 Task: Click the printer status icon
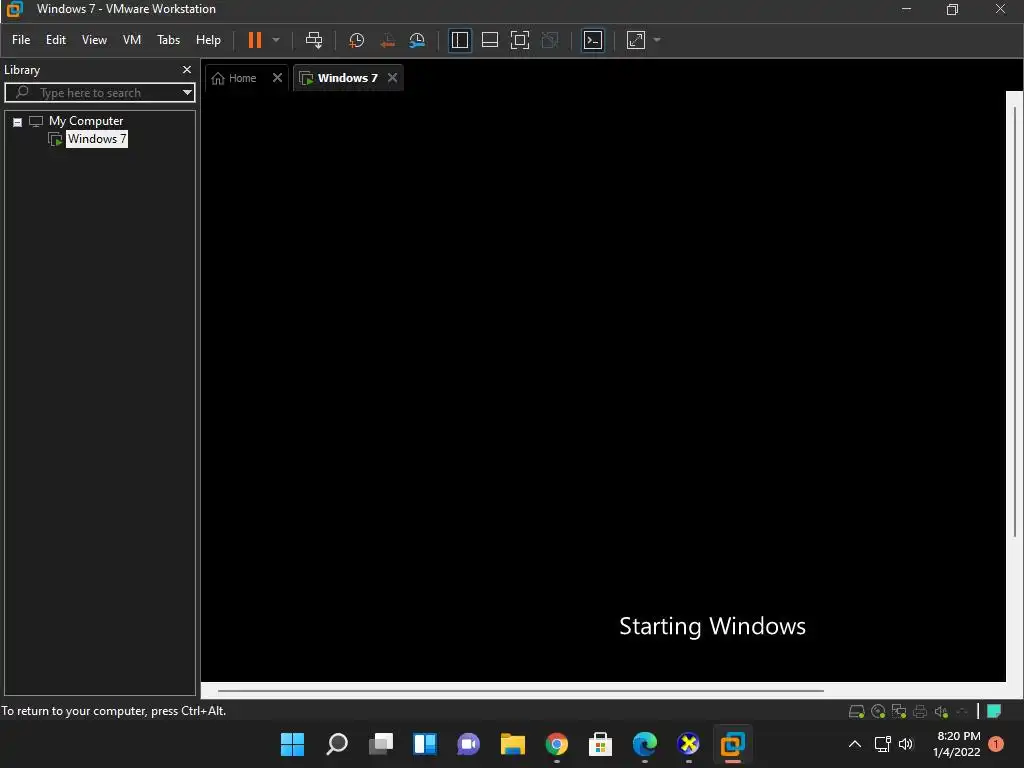click(920, 712)
